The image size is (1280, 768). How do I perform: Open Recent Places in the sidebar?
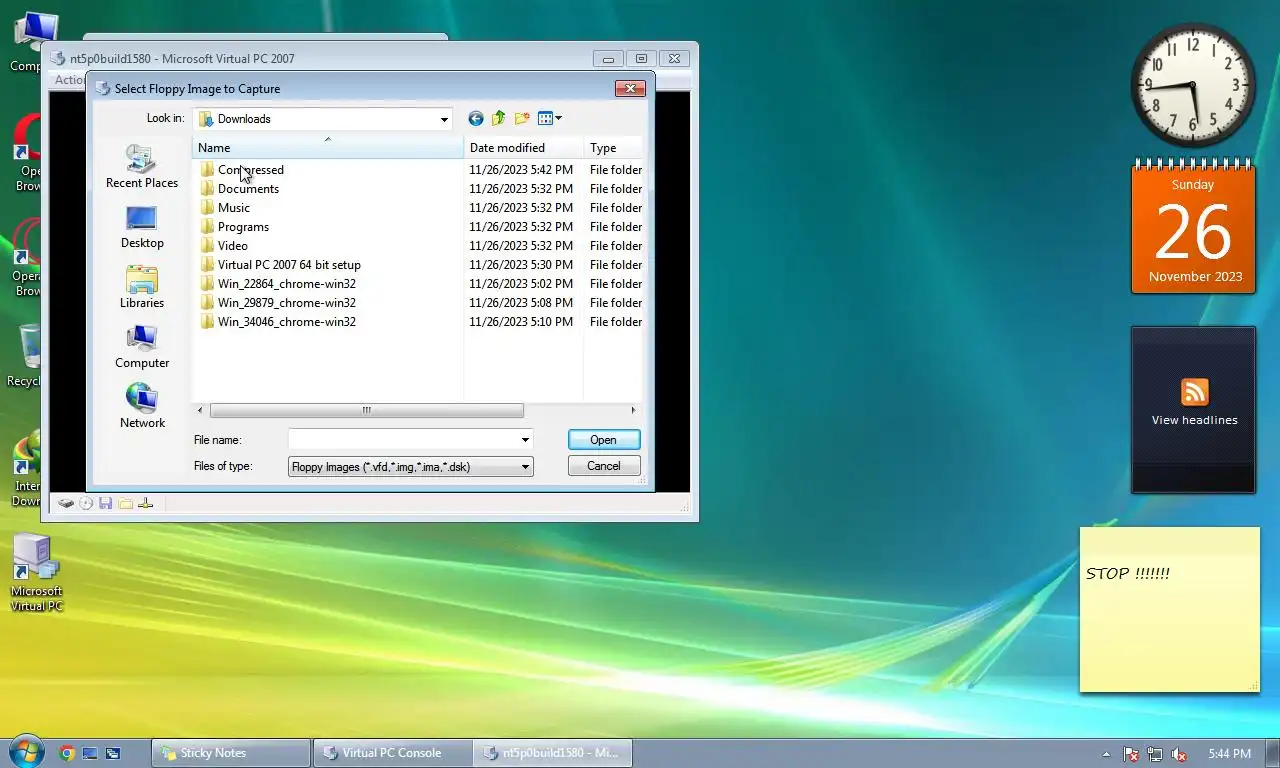142,167
